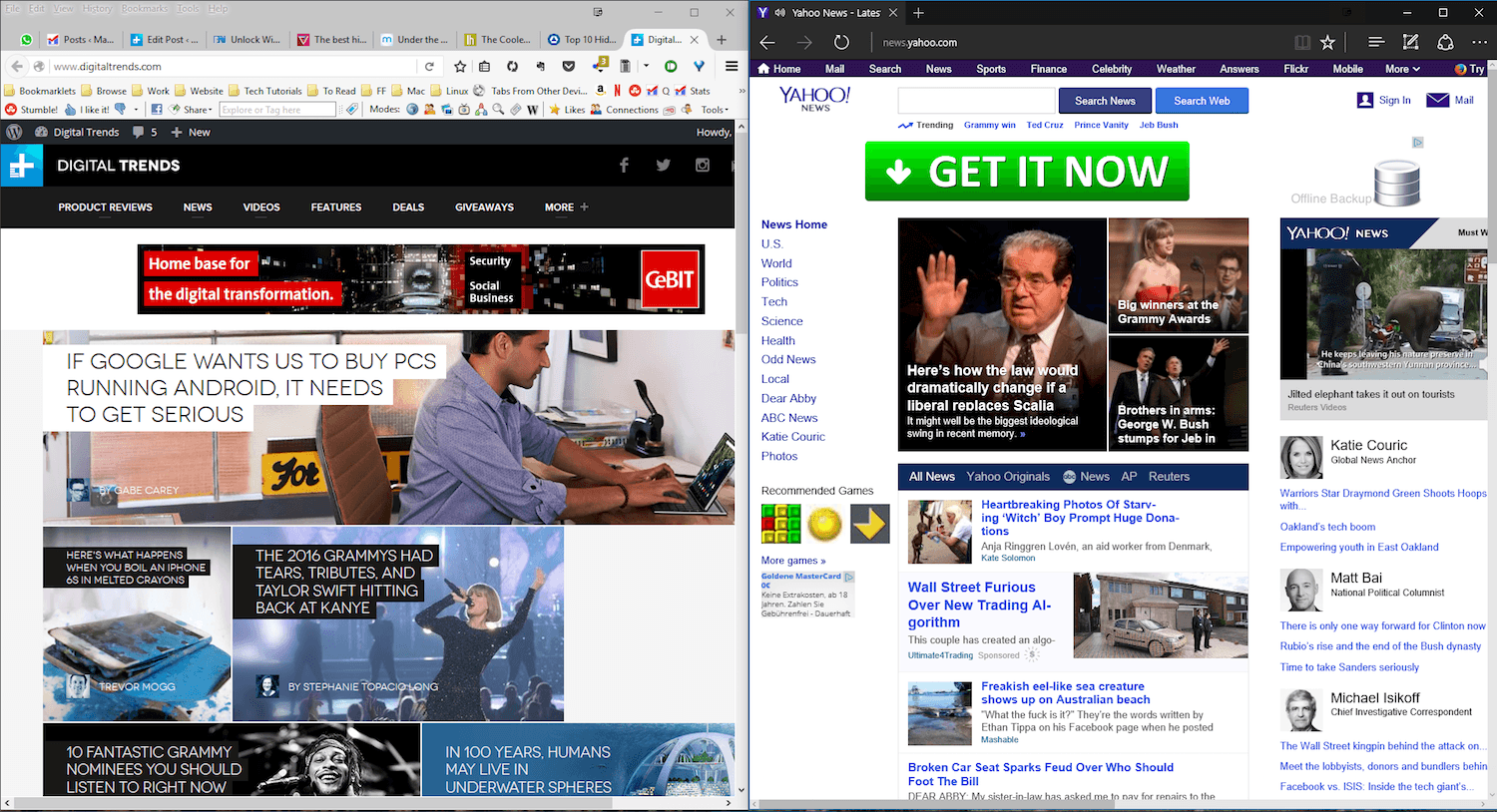Select Yahoo Originals news tab

(x=1008, y=477)
